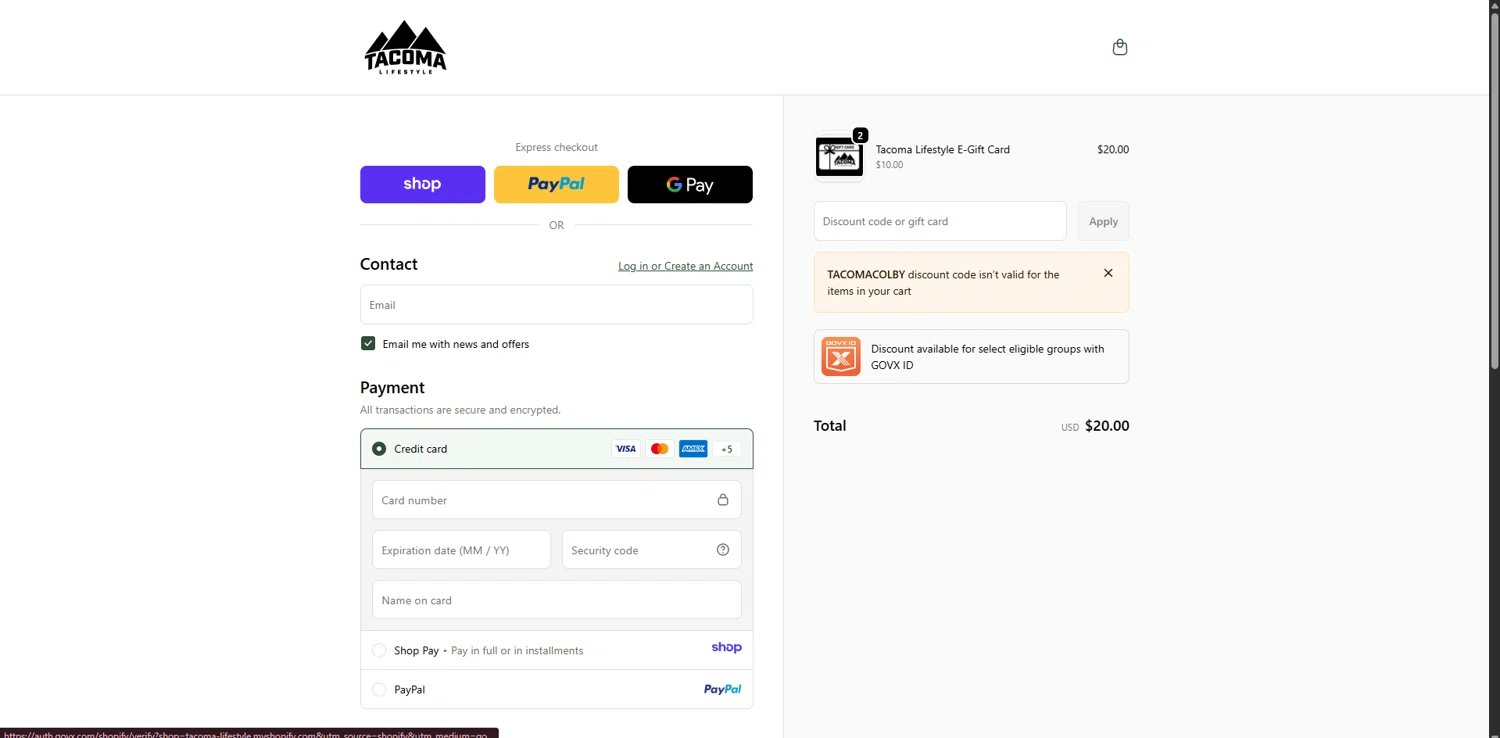Click the Tacoma Lifestyle logo

click(405, 47)
